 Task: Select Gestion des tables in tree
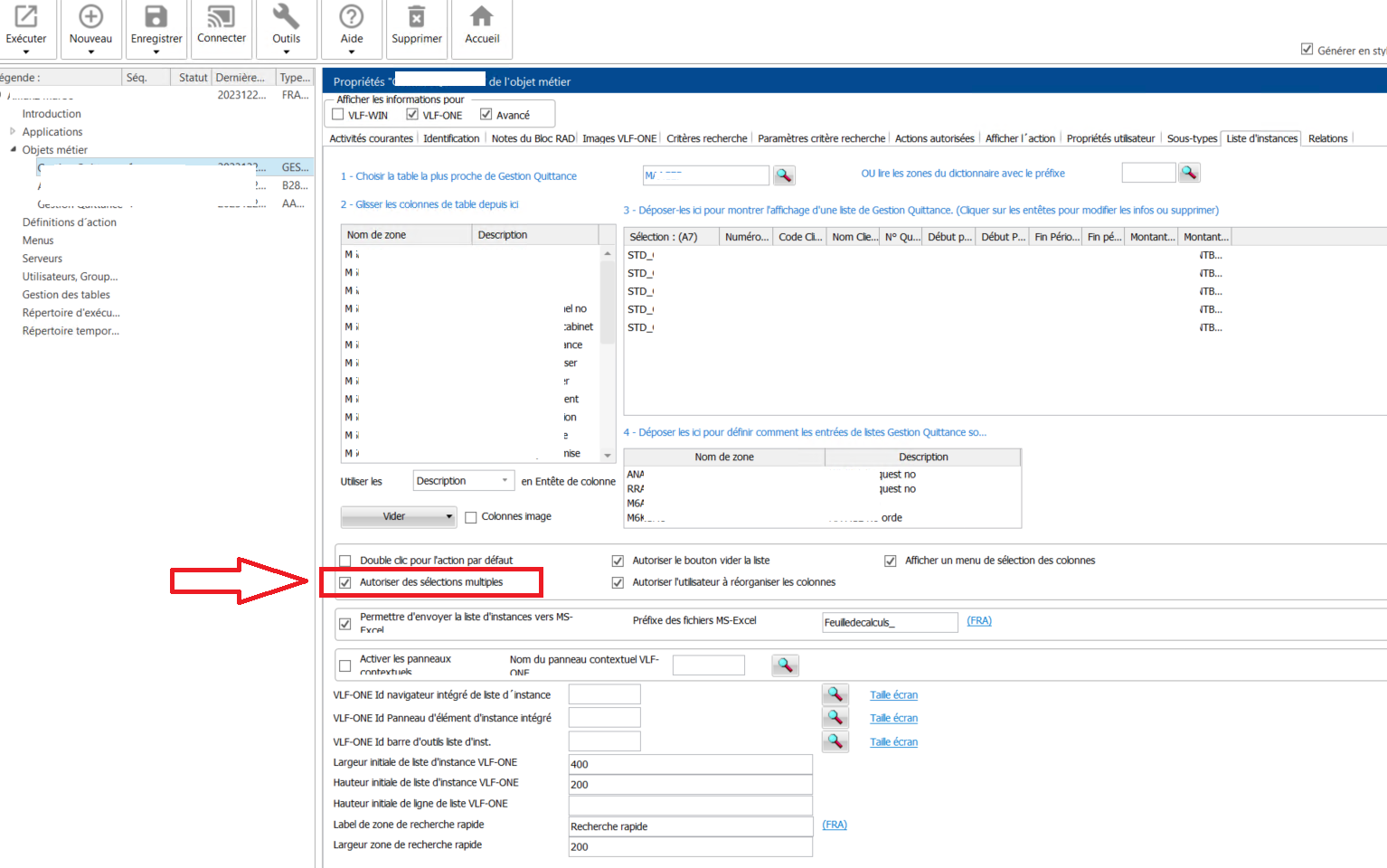click(66, 295)
